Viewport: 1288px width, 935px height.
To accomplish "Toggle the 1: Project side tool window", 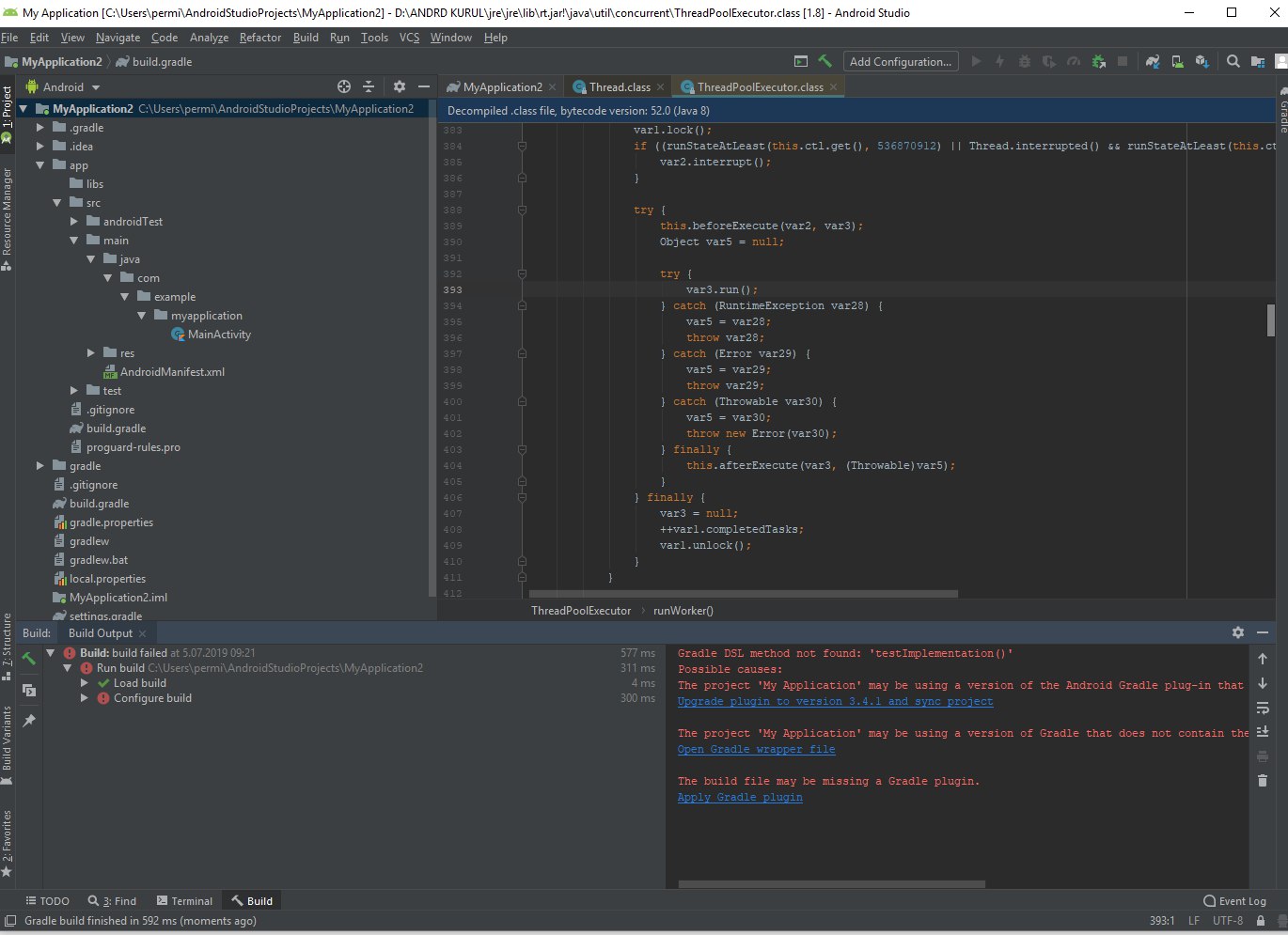I will point(7,114).
